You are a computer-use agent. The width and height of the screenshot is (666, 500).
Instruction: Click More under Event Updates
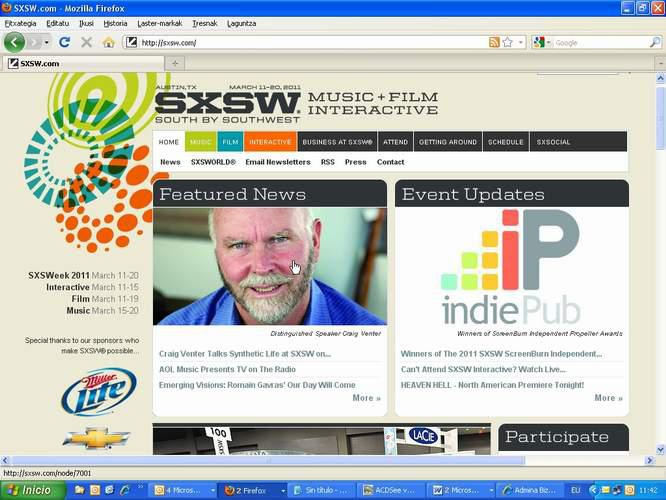[608, 398]
